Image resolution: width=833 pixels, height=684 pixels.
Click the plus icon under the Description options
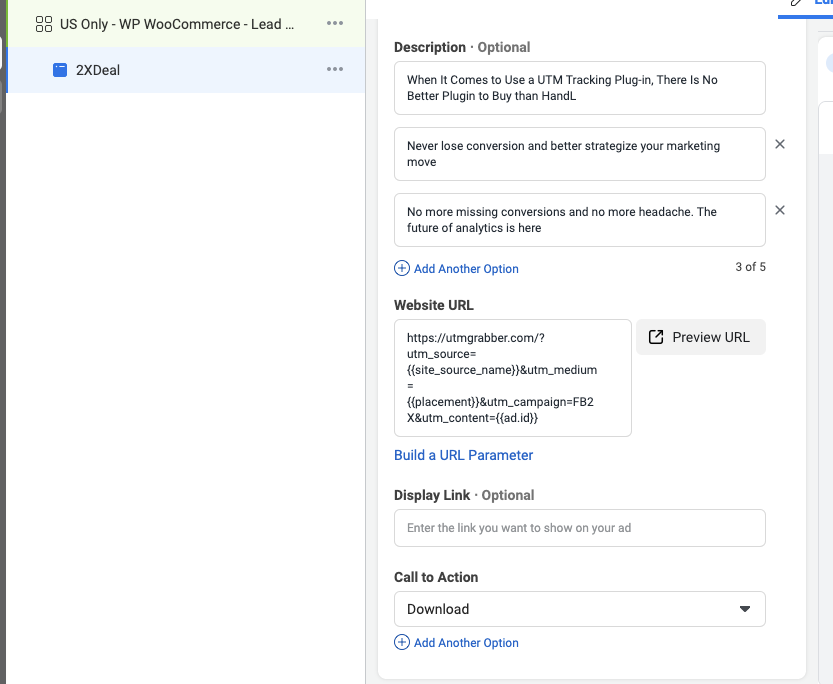(402, 268)
